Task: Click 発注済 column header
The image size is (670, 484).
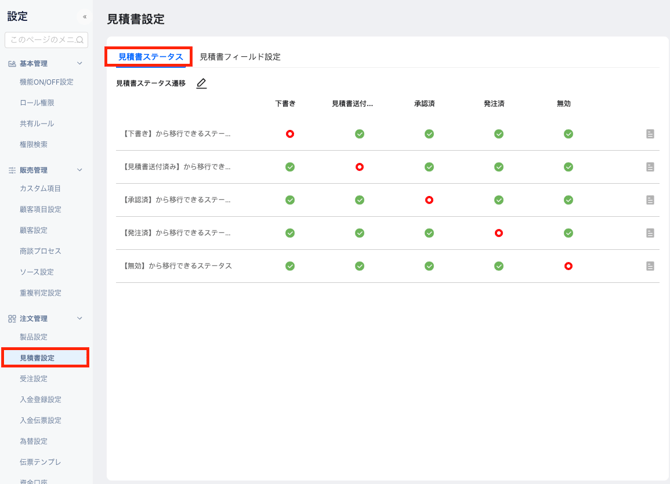Action: (494, 103)
